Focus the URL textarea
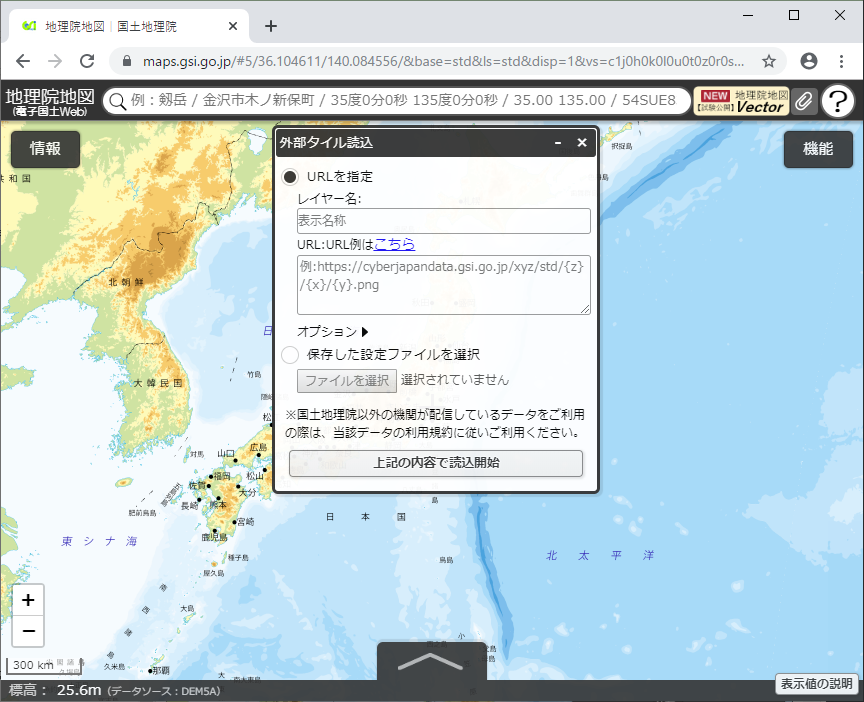The height and width of the screenshot is (702, 864). [x=444, y=285]
